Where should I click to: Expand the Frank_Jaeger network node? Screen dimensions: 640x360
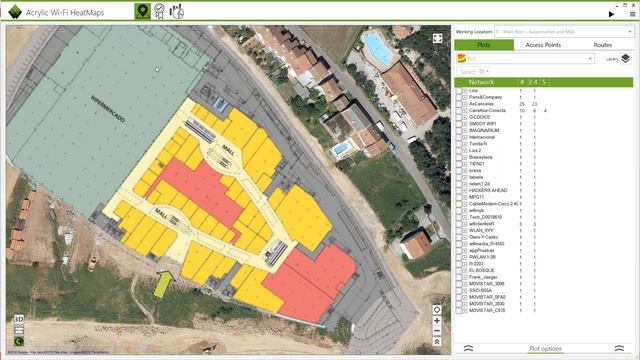click(x=465, y=277)
